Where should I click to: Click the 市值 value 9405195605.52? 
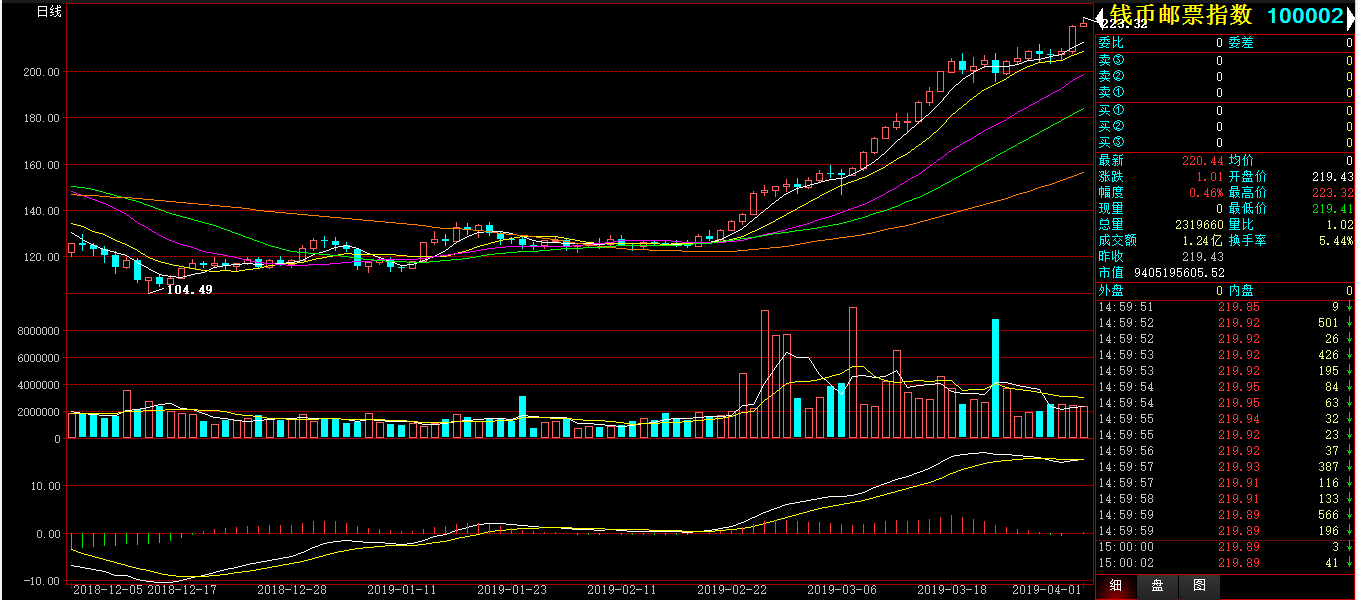click(1178, 273)
